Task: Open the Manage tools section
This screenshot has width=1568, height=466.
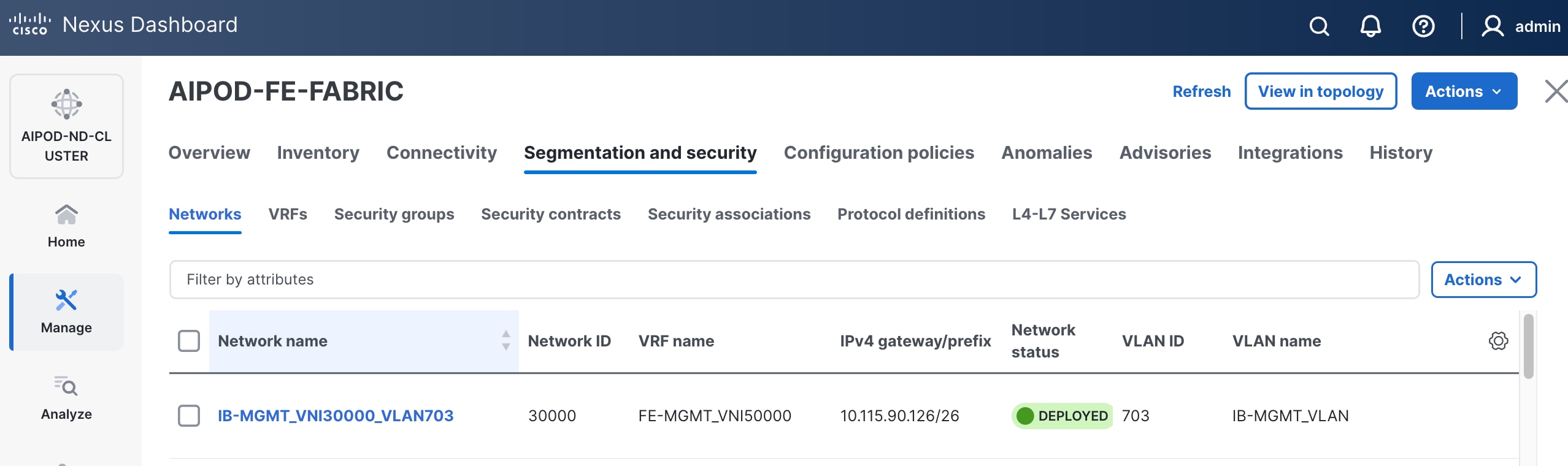Action: pos(66,311)
